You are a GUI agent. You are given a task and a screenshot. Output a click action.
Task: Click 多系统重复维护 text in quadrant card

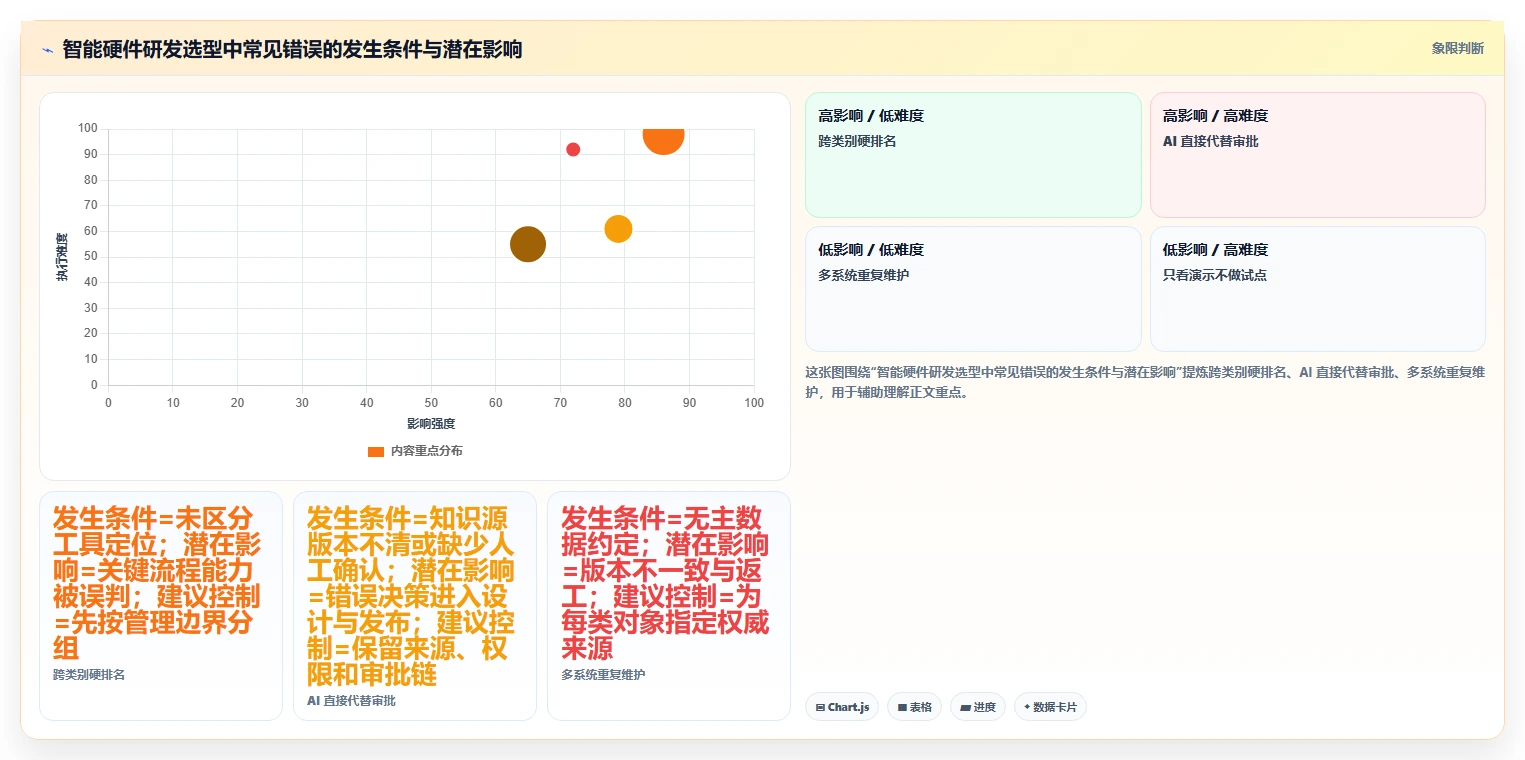coord(864,275)
